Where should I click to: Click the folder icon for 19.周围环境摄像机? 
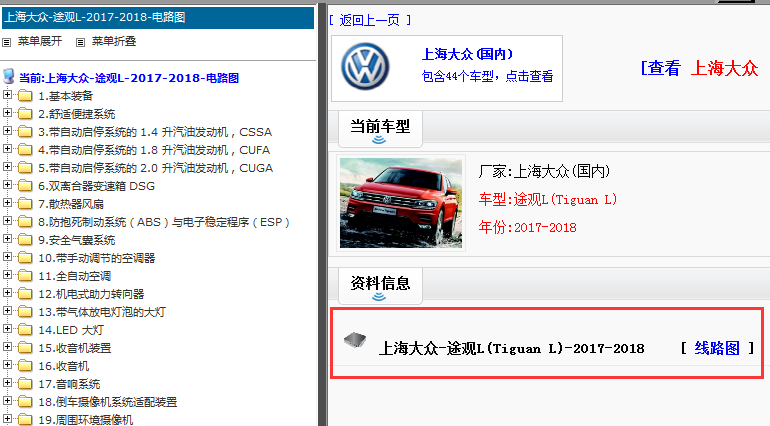(25, 420)
